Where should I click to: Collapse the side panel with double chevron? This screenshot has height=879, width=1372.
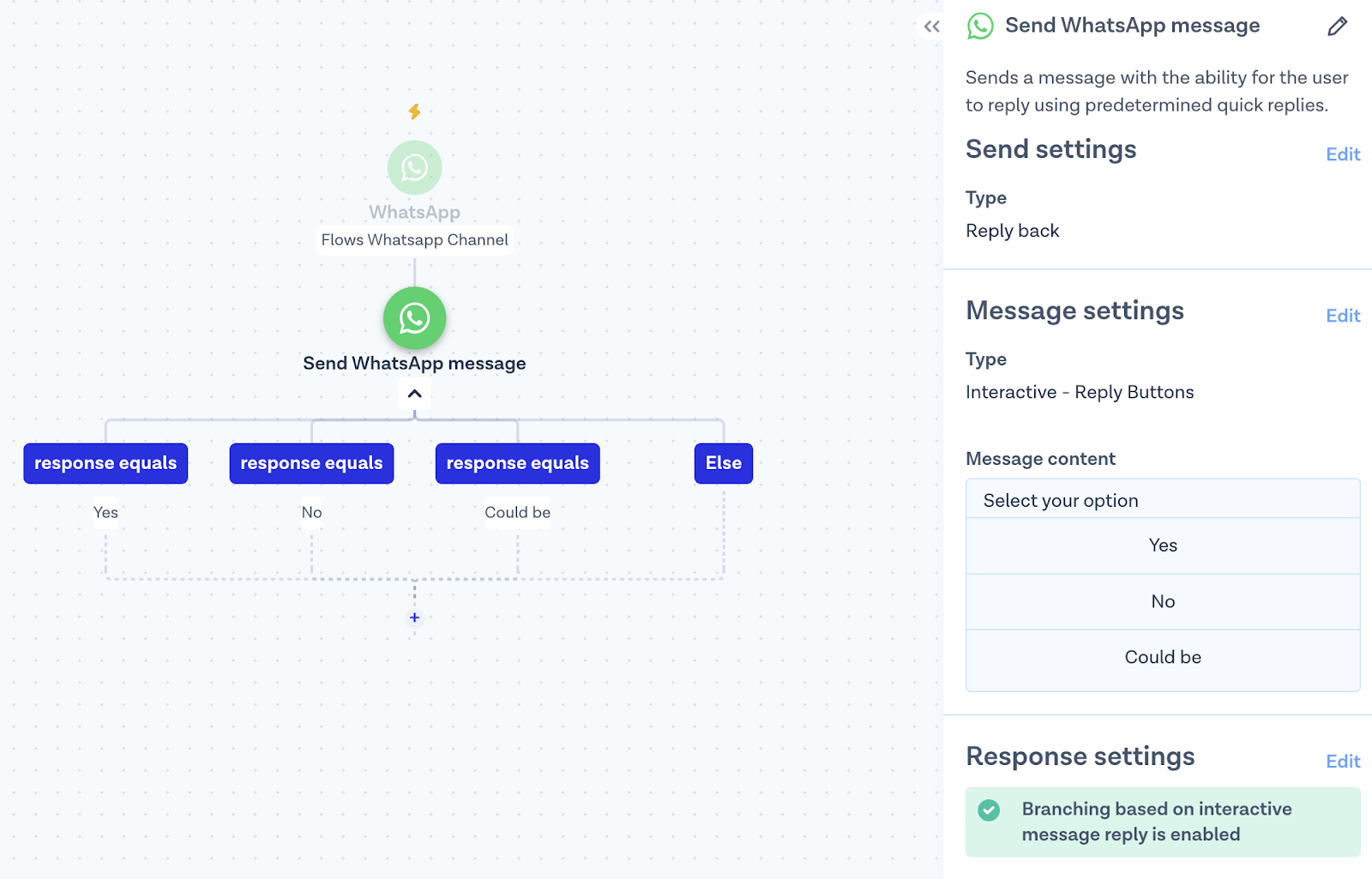pyautogui.click(x=932, y=27)
